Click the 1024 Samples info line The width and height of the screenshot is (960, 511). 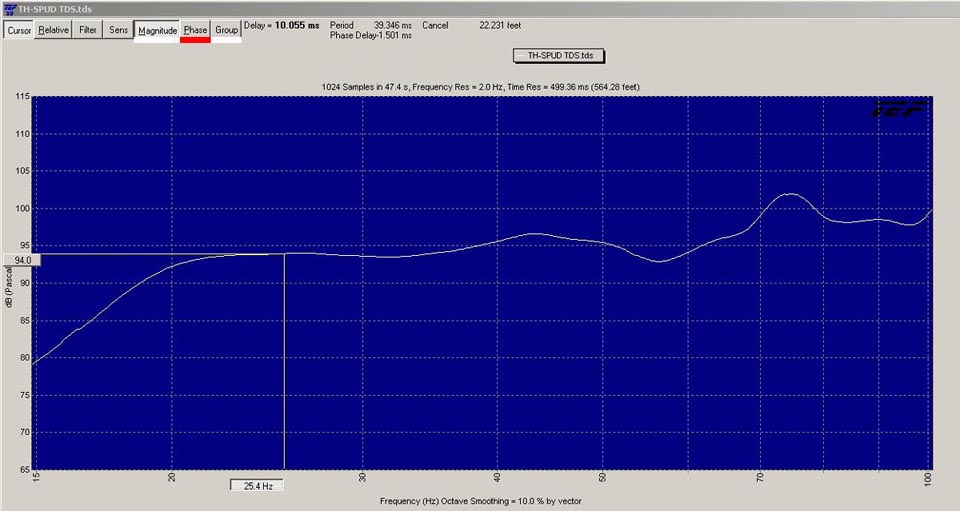click(481, 87)
